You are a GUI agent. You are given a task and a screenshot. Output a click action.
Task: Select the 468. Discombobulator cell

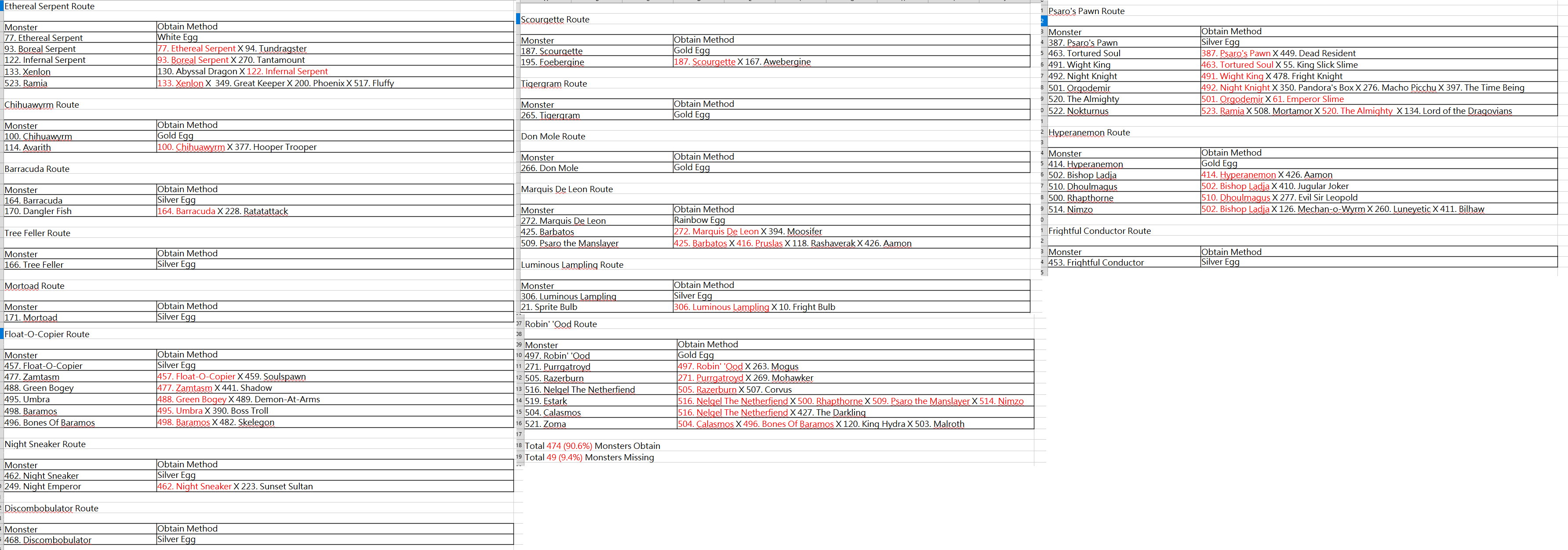48,540
